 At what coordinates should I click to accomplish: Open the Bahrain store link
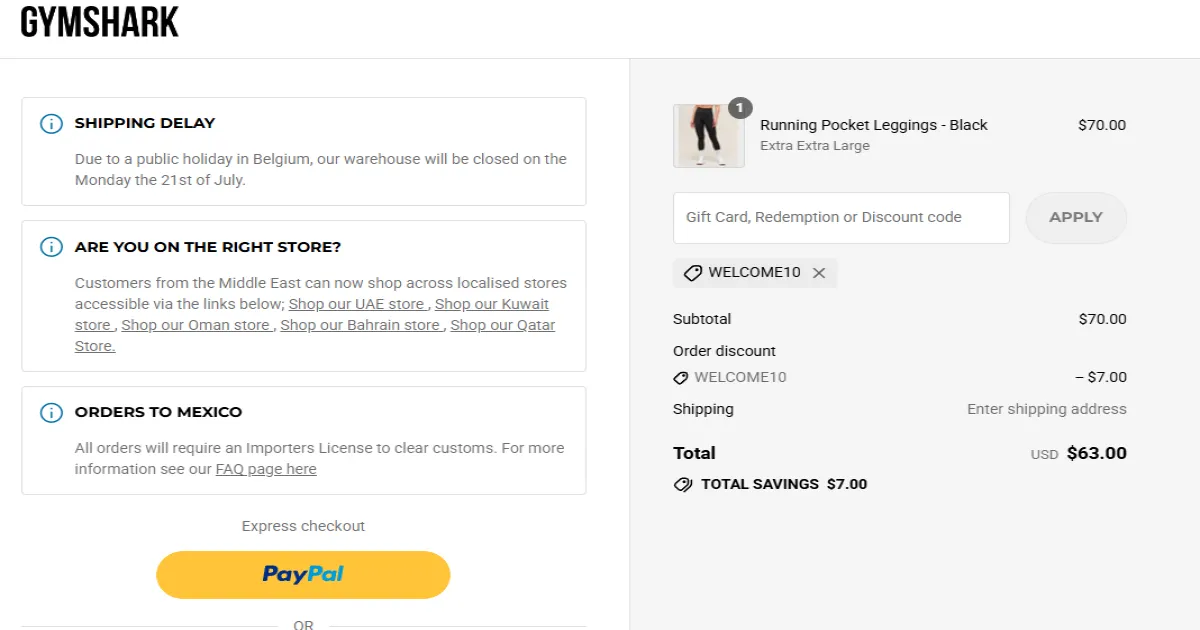click(x=360, y=324)
